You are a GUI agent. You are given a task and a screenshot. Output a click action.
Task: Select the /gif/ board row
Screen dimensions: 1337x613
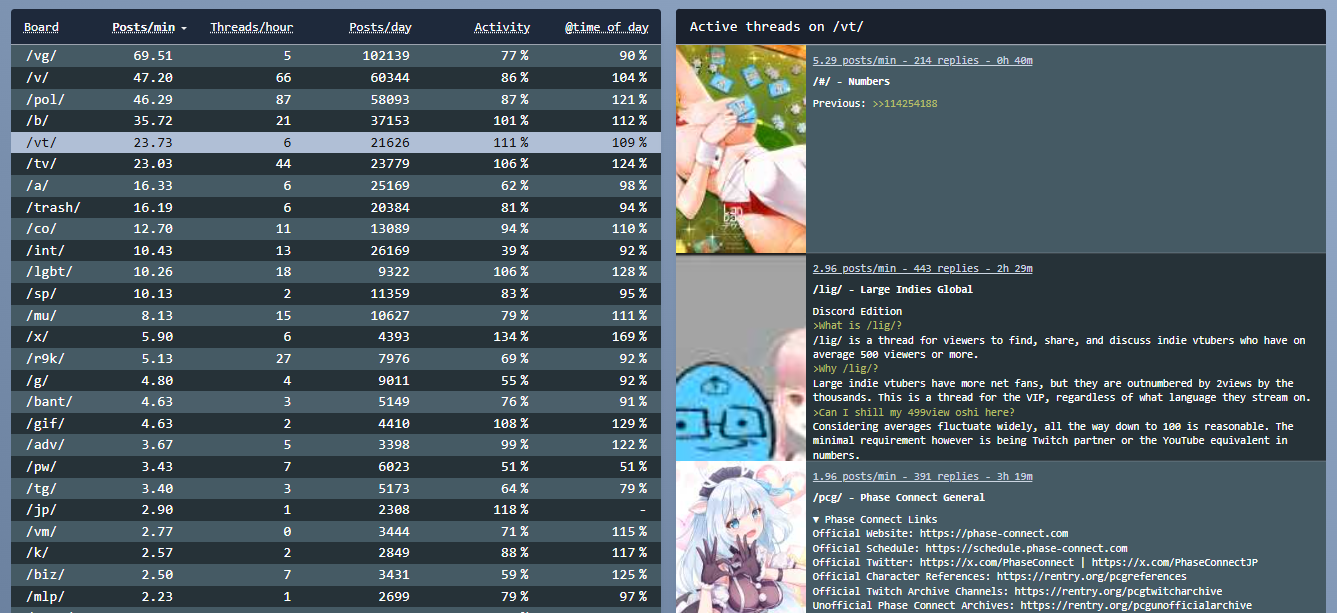336,424
